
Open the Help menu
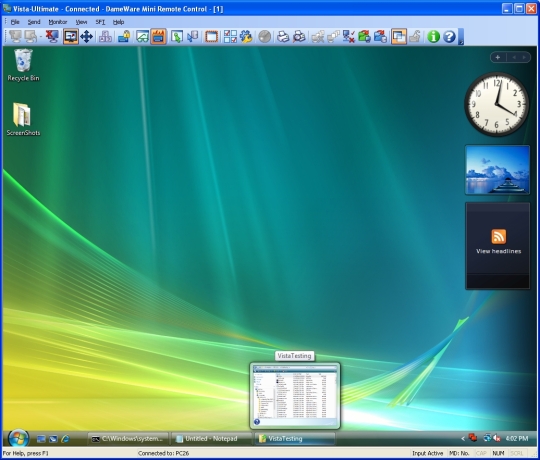point(118,22)
